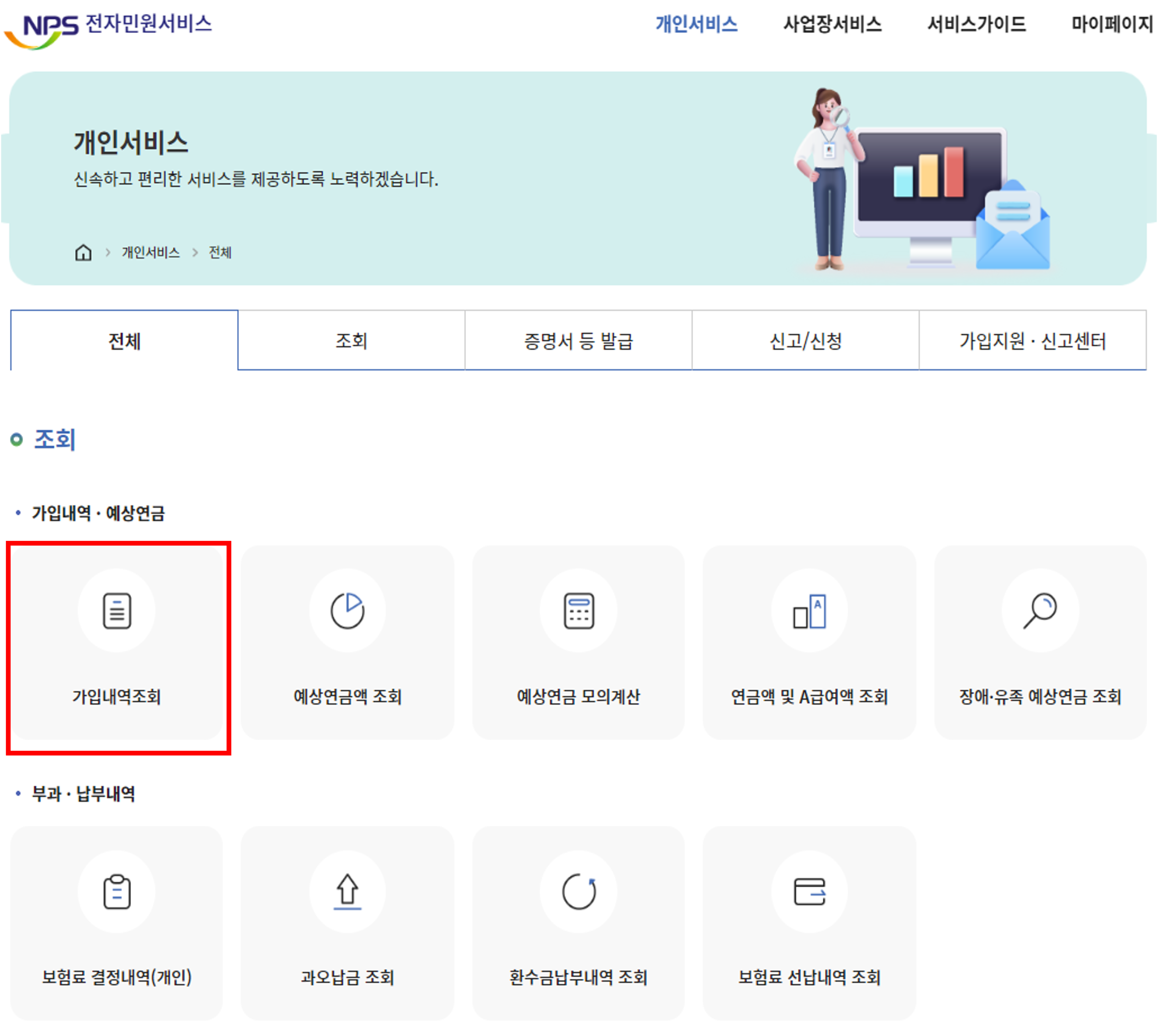Switch to the 조회 tab
The height and width of the screenshot is (1036, 1158).
351,340
